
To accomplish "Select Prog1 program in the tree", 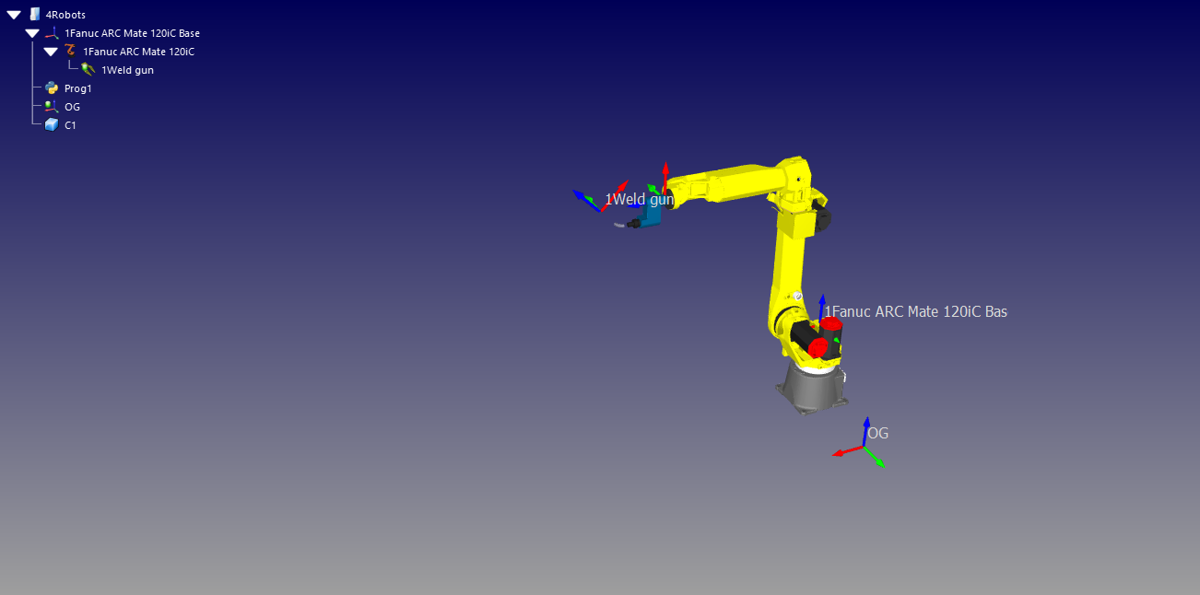I will [x=78, y=88].
